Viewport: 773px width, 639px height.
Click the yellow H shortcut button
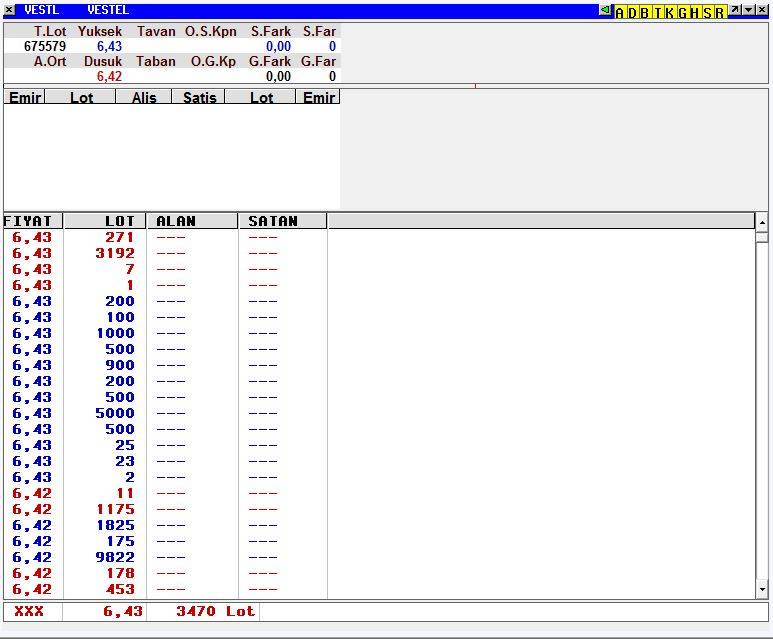tap(695, 12)
